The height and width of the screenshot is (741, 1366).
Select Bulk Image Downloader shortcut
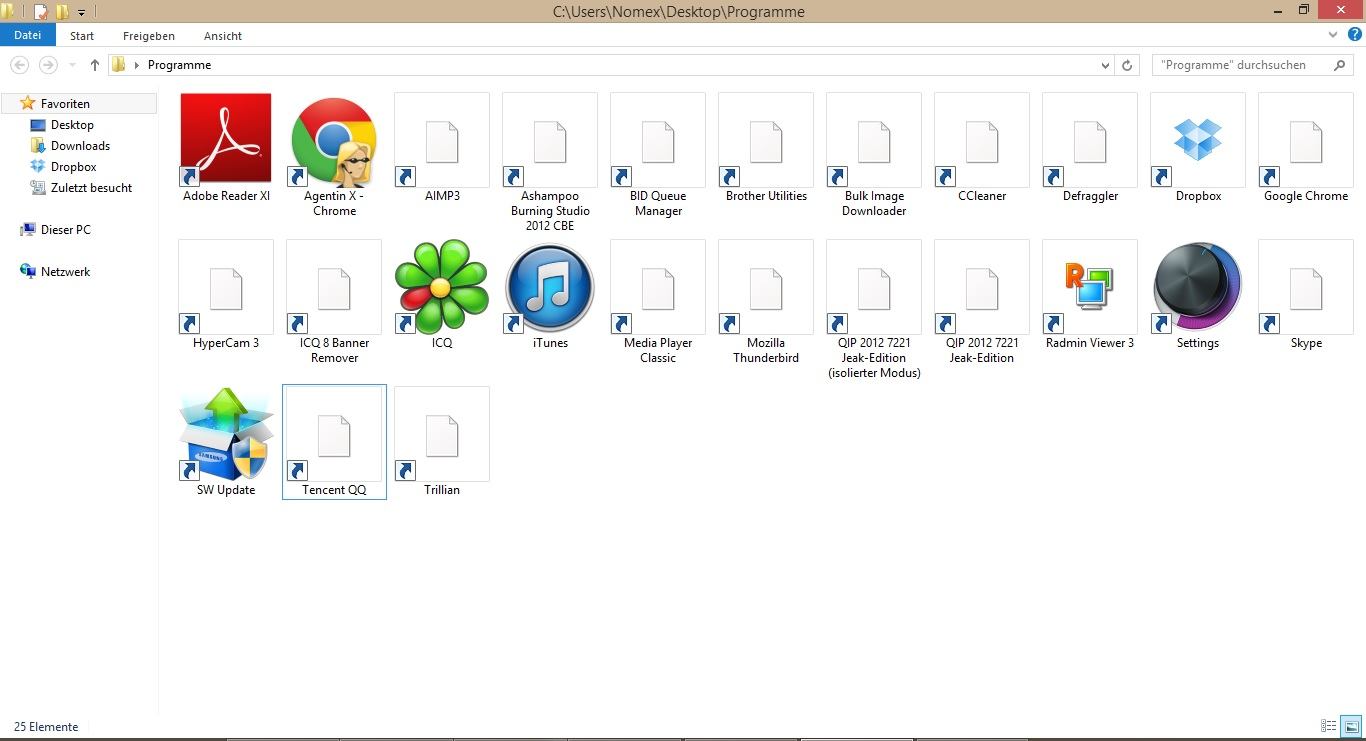(x=874, y=155)
